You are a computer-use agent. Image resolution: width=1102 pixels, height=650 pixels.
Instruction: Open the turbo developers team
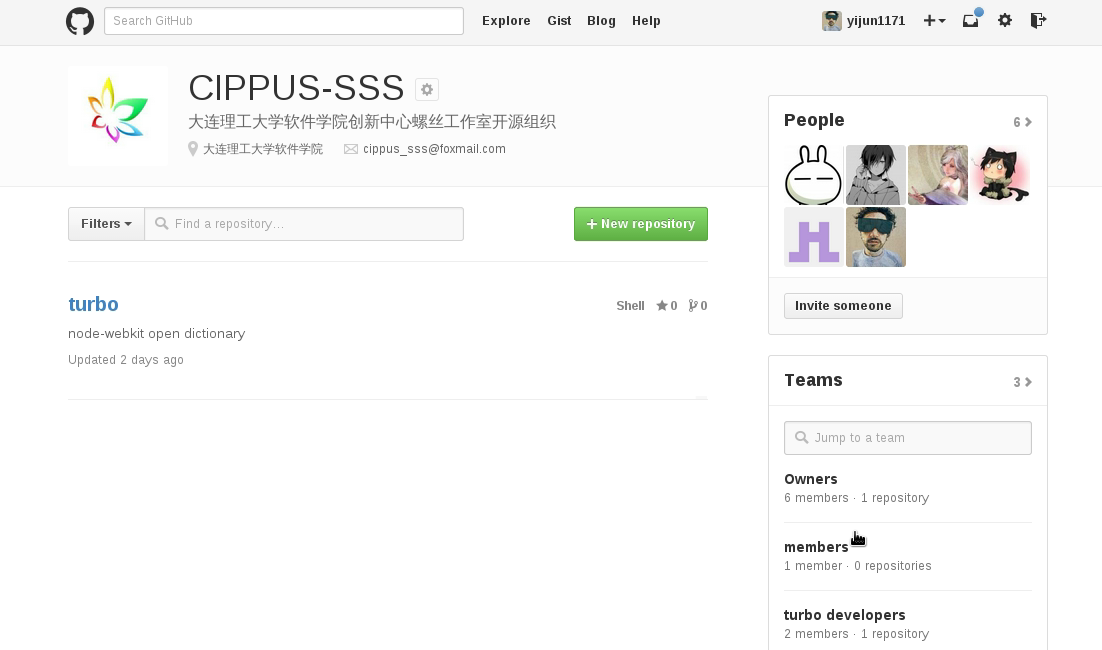[x=845, y=615]
